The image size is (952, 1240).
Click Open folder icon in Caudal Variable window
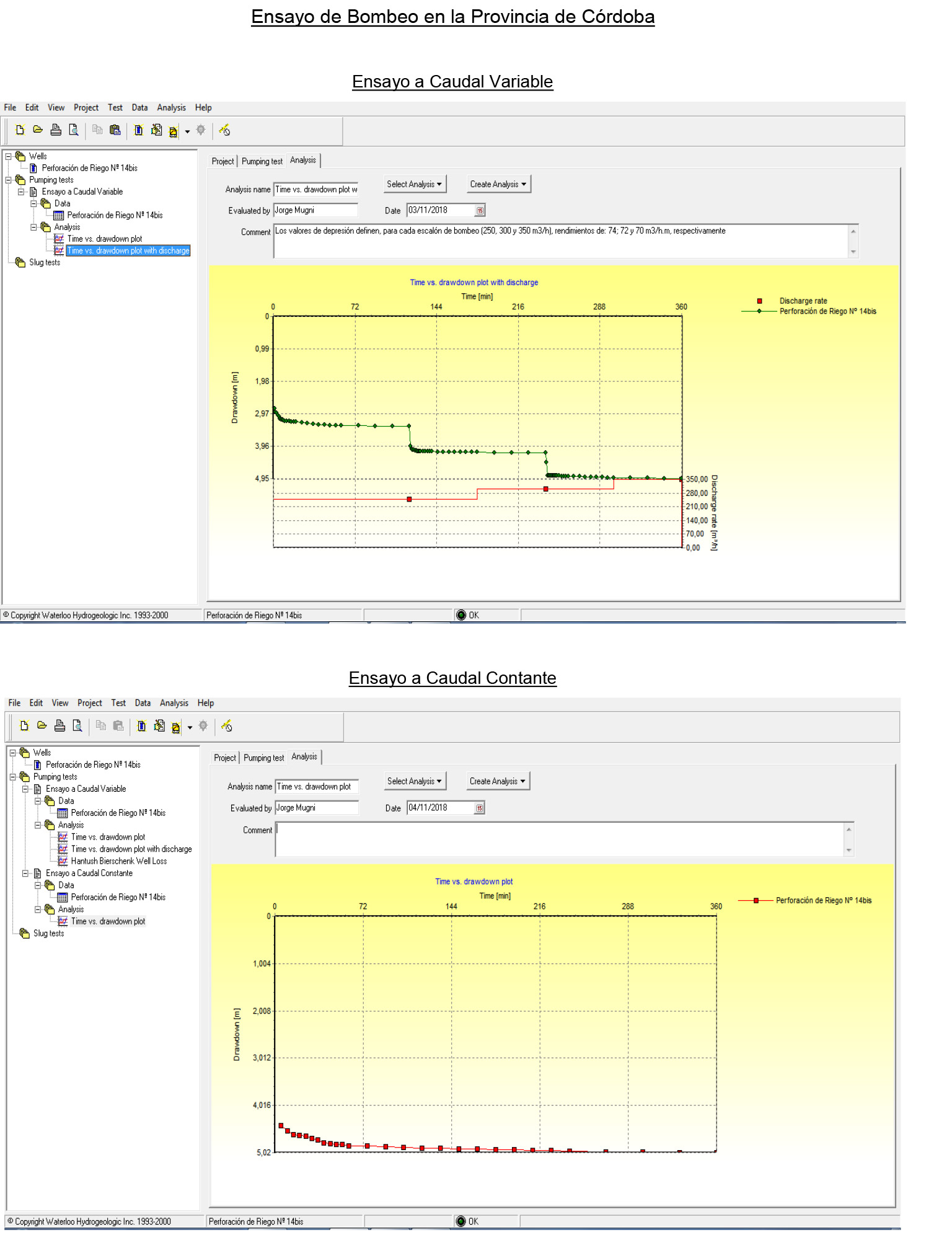38,130
